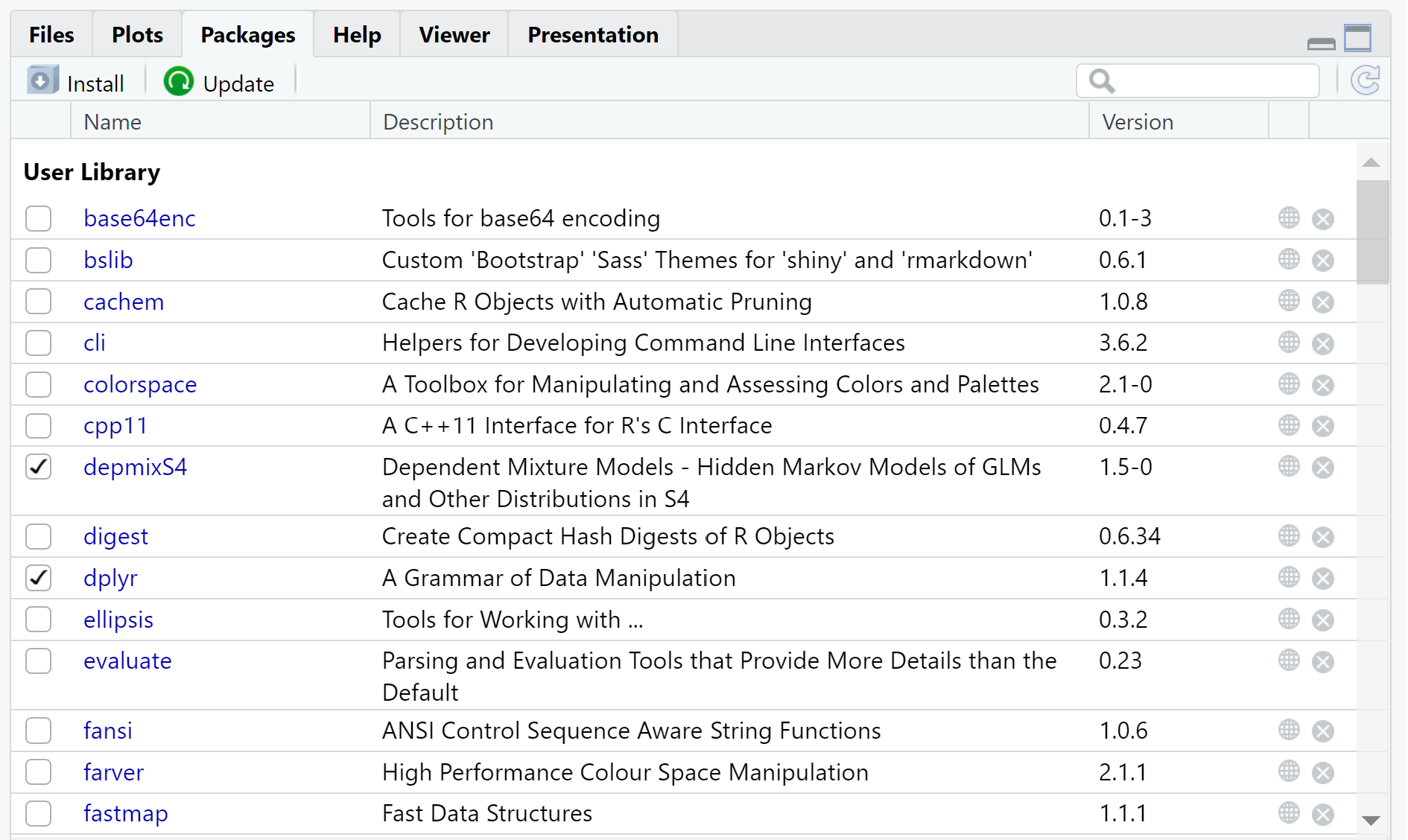This screenshot has height=840, width=1408.
Task: Unload dplyr using its checkbox
Action: pos(39,578)
